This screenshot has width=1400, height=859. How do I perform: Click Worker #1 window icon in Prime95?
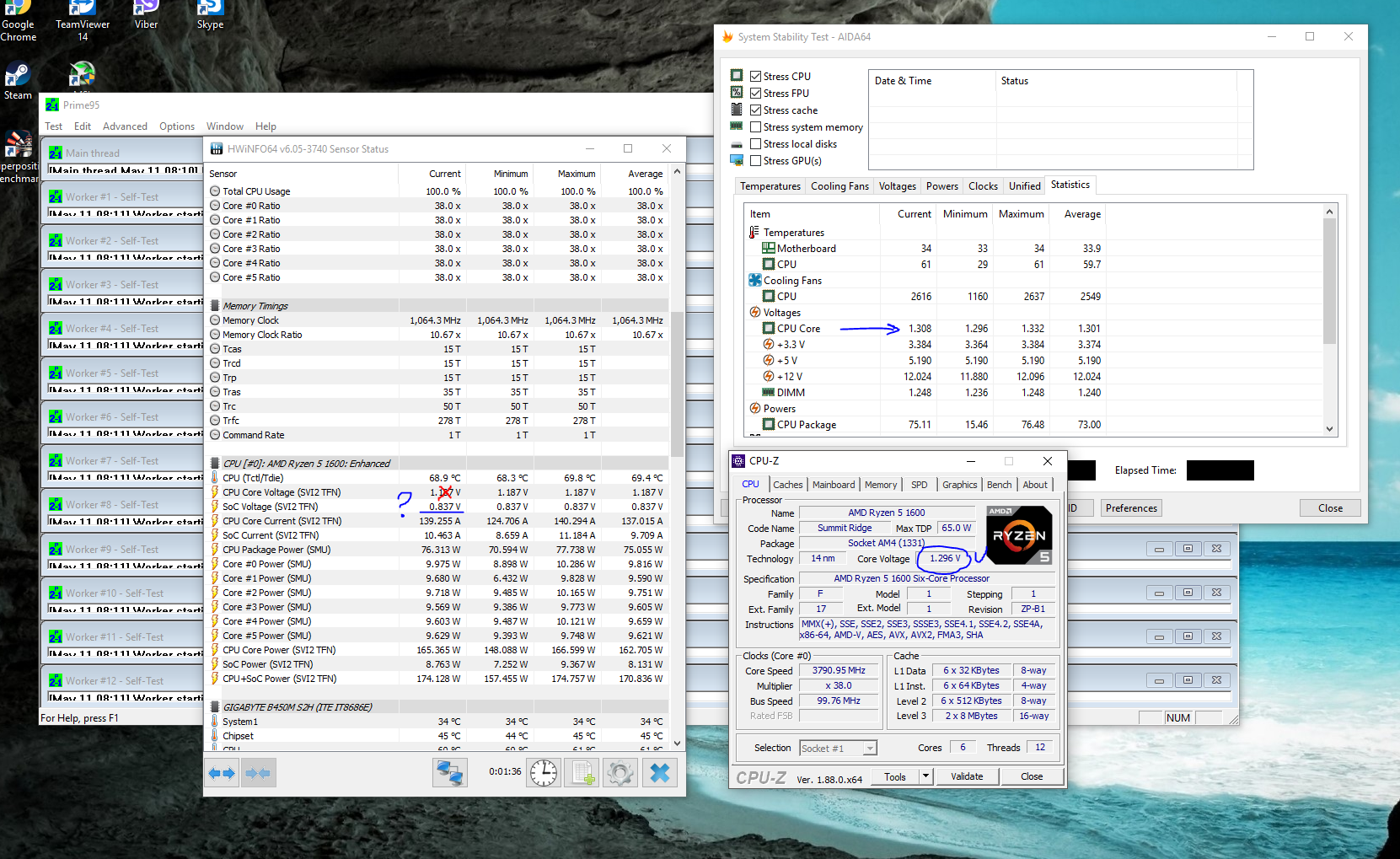(x=56, y=197)
